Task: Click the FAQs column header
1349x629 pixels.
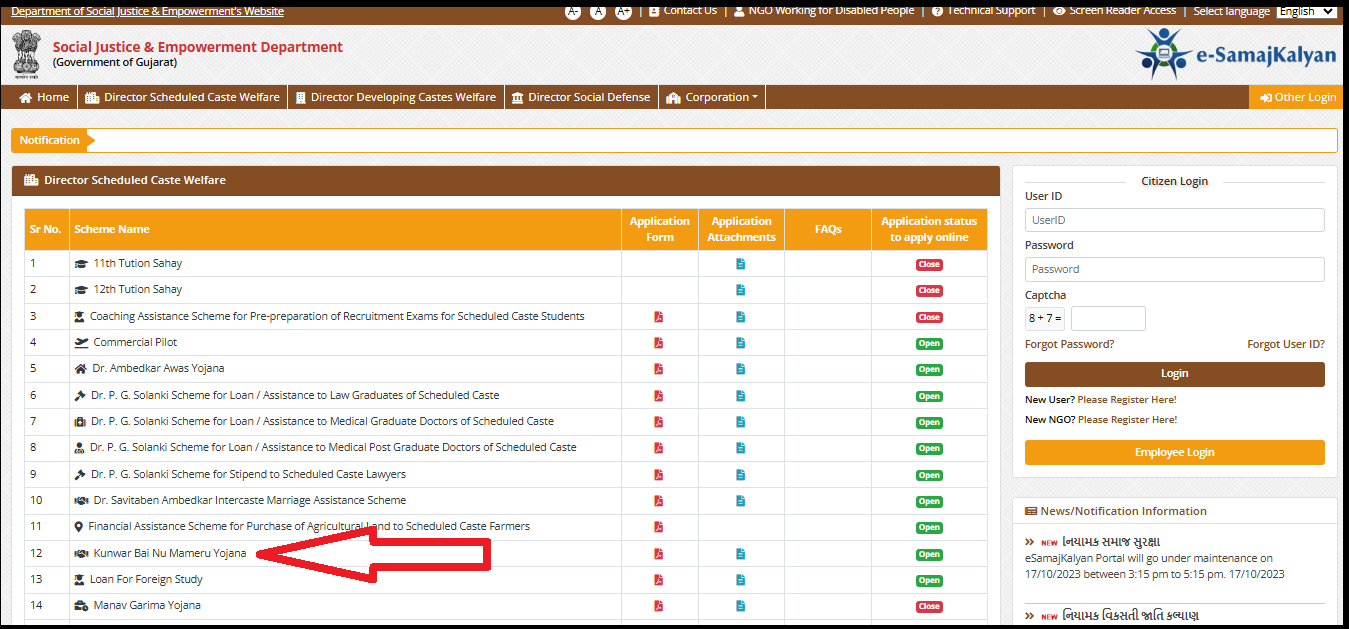Action: click(828, 229)
